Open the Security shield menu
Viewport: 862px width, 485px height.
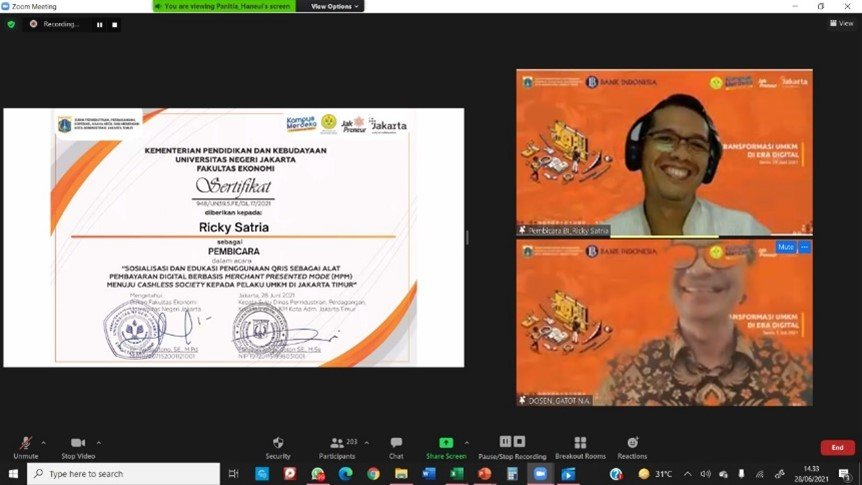pyautogui.click(x=278, y=448)
